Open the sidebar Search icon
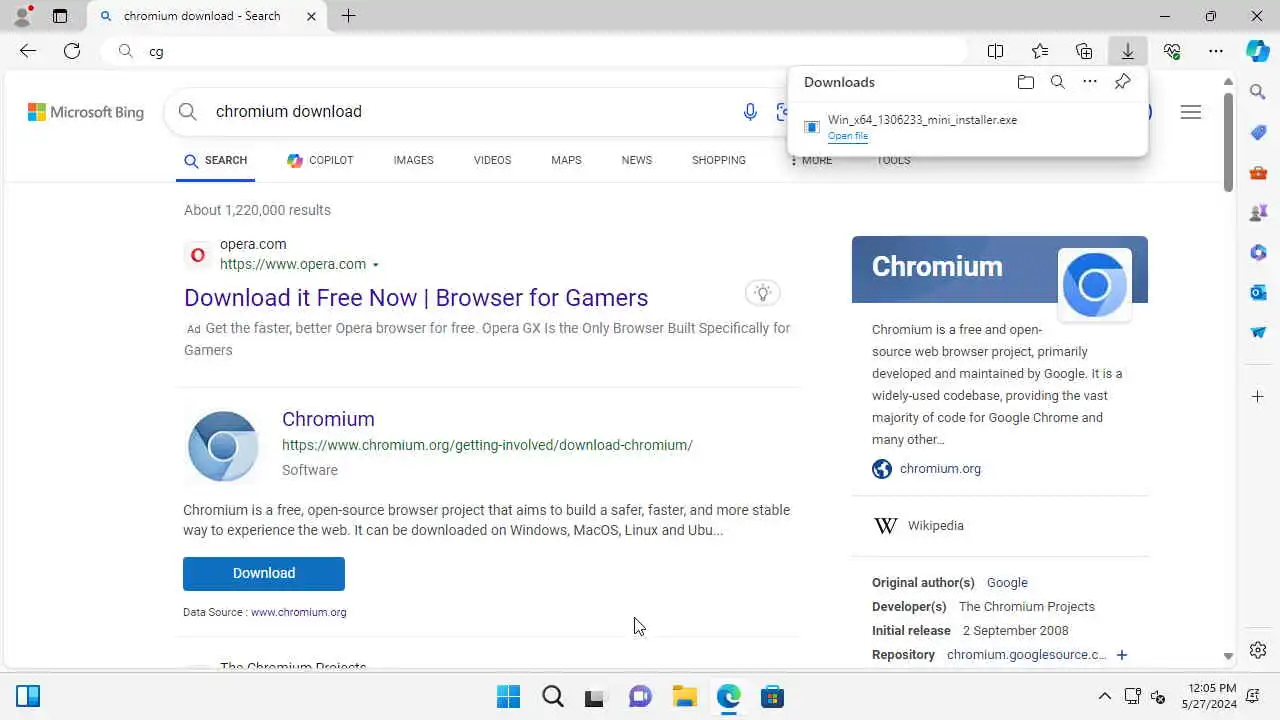The image size is (1280, 720). [1258, 92]
